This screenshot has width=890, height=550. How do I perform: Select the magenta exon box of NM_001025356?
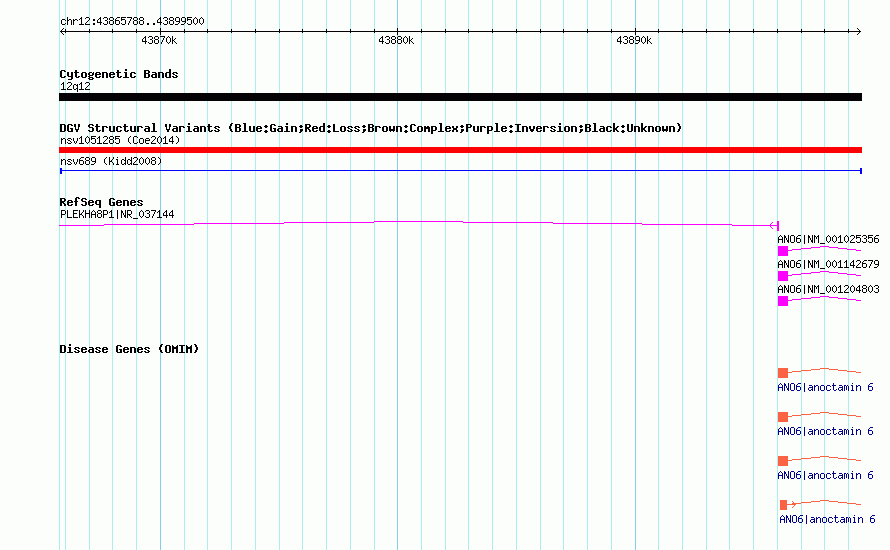(783, 251)
